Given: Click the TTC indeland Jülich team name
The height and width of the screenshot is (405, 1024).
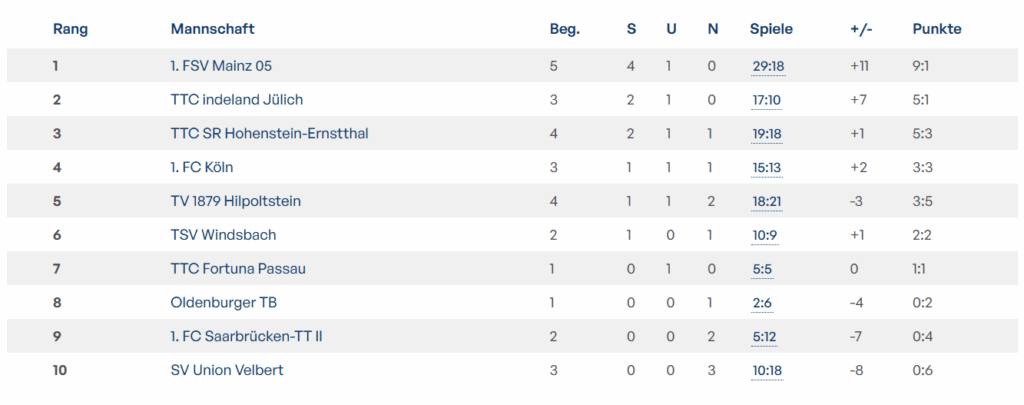Looking at the screenshot, I should (237, 100).
